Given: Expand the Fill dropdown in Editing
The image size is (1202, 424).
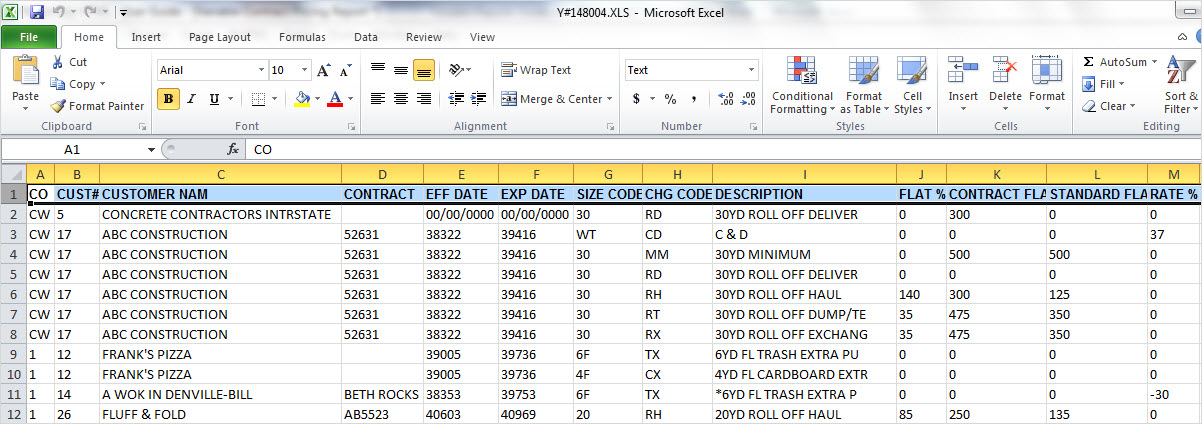Looking at the screenshot, I should 1121,84.
